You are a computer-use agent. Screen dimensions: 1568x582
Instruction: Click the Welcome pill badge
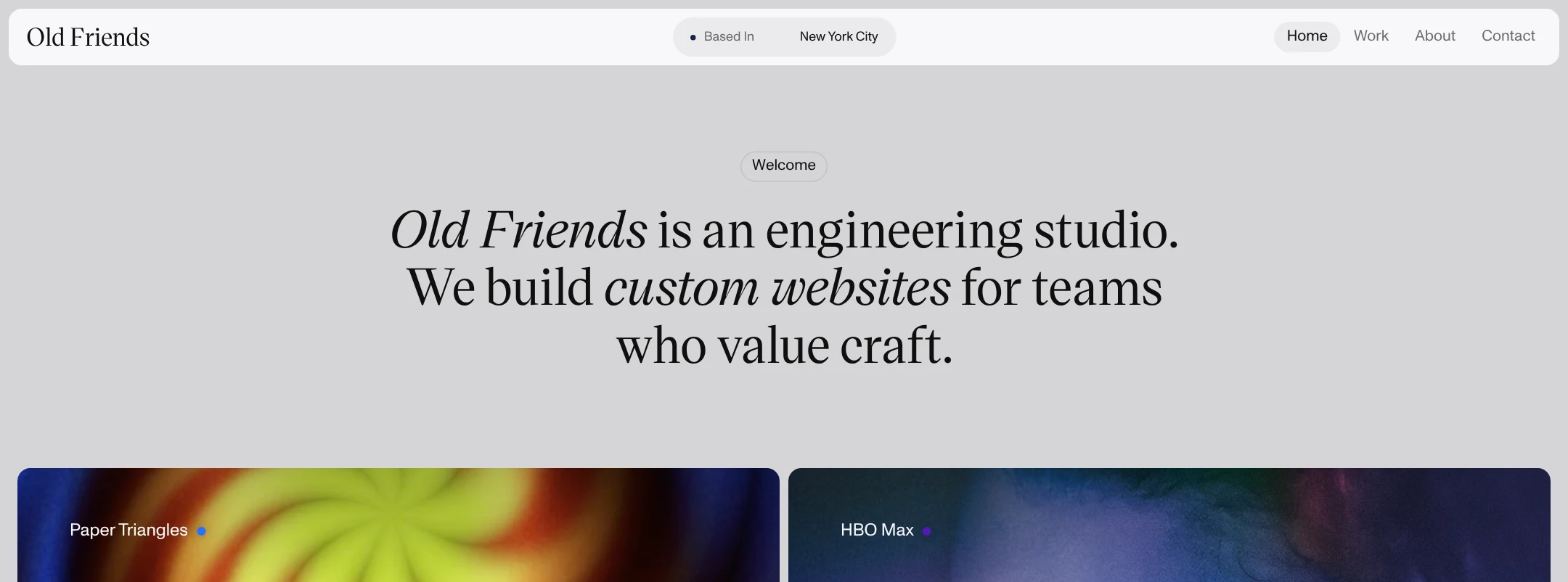coord(783,165)
